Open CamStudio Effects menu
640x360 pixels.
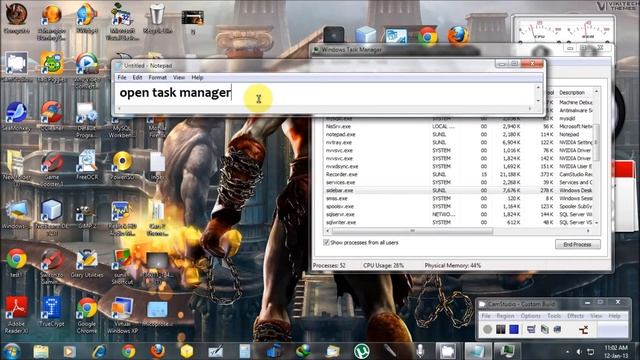coord(576,316)
